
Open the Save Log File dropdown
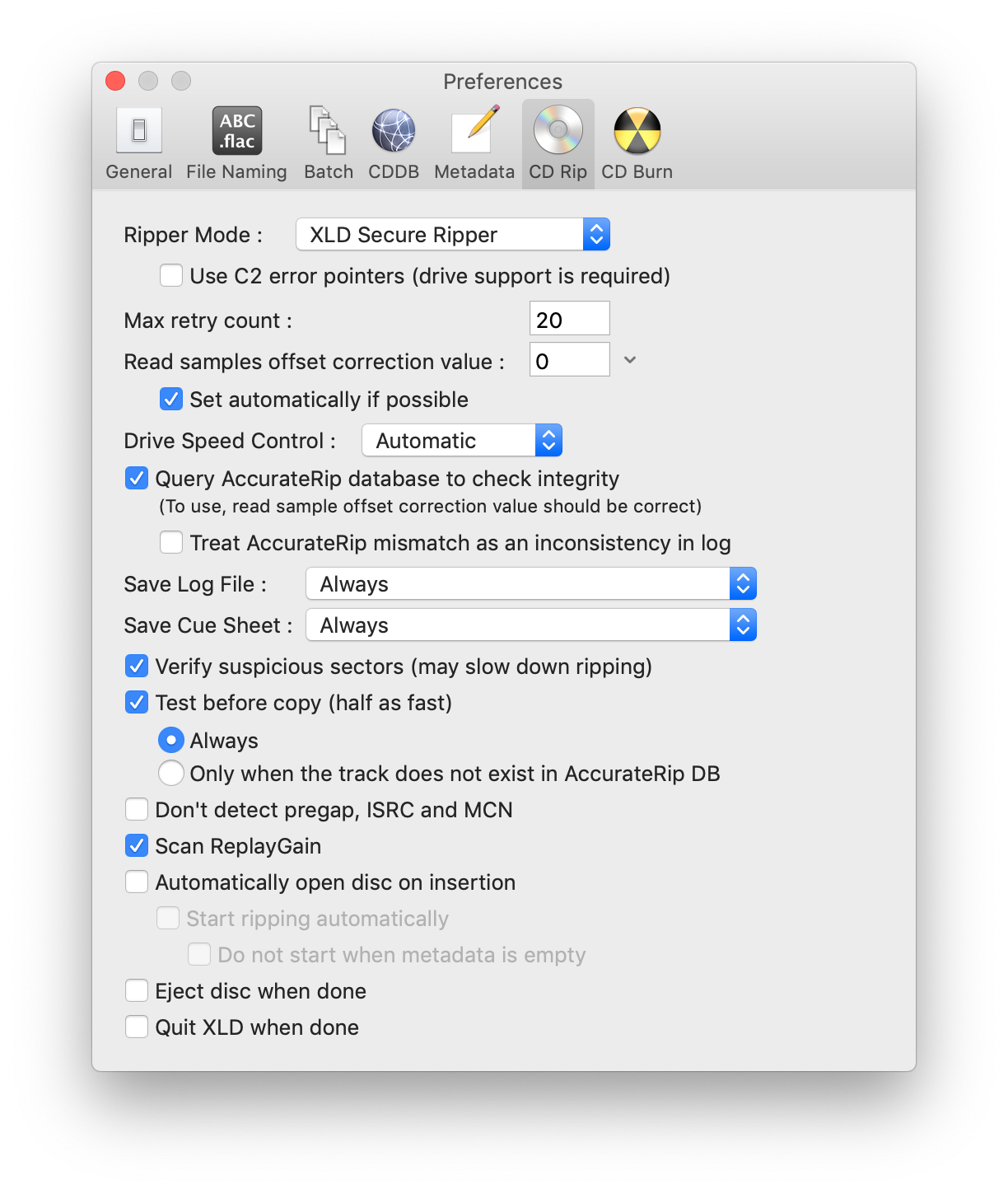coord(530,584)
